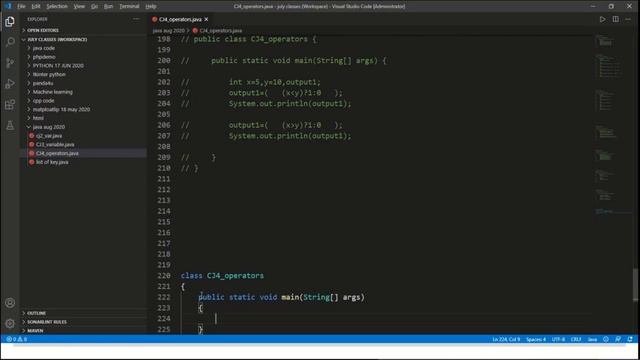Image resolution: width=640 pixels, height=360 pixels.
Task: Click the editor vertical scrollbar thumb
Action: 636,284
